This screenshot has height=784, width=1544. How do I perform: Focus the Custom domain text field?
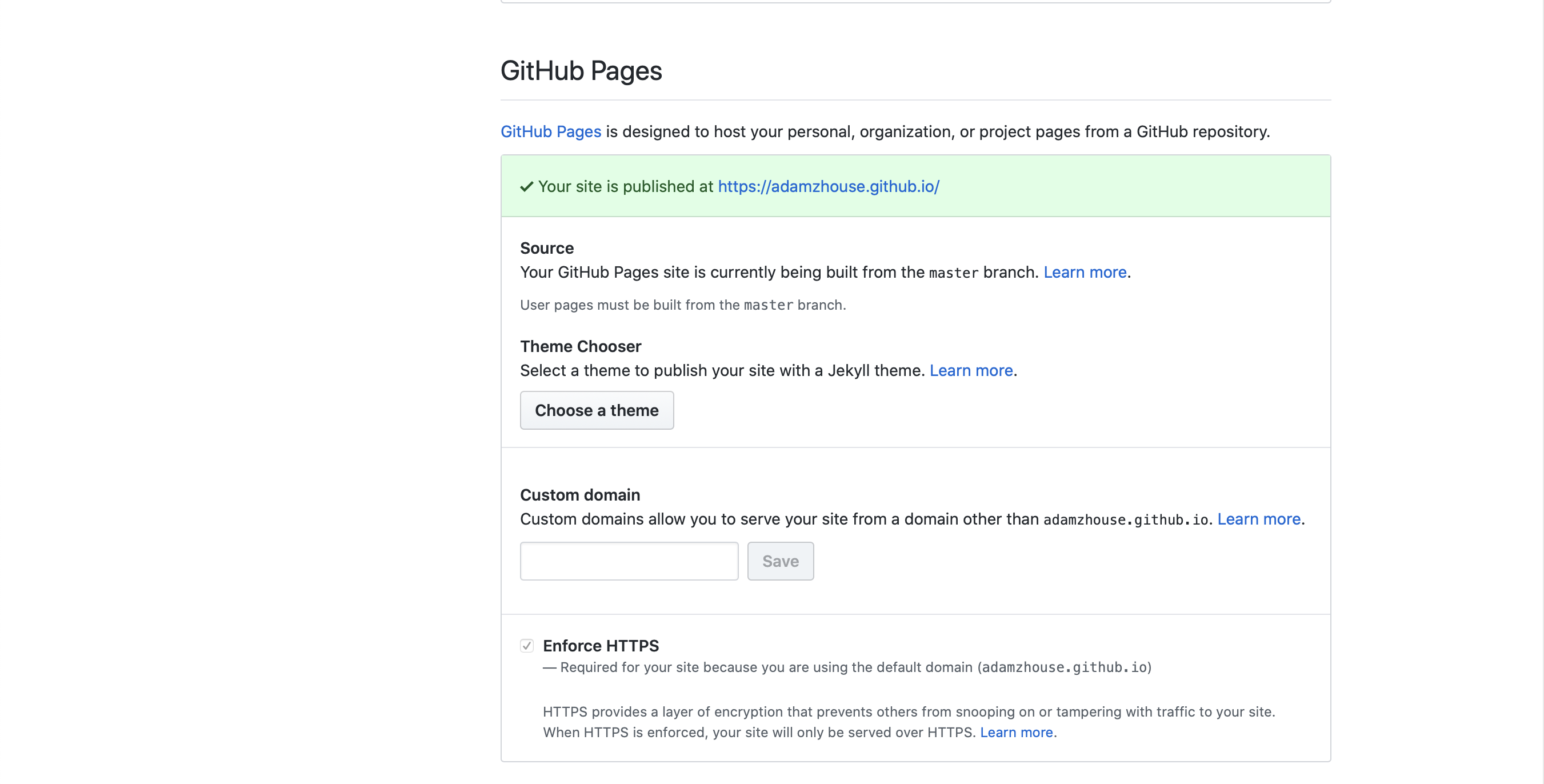[629, 561]
